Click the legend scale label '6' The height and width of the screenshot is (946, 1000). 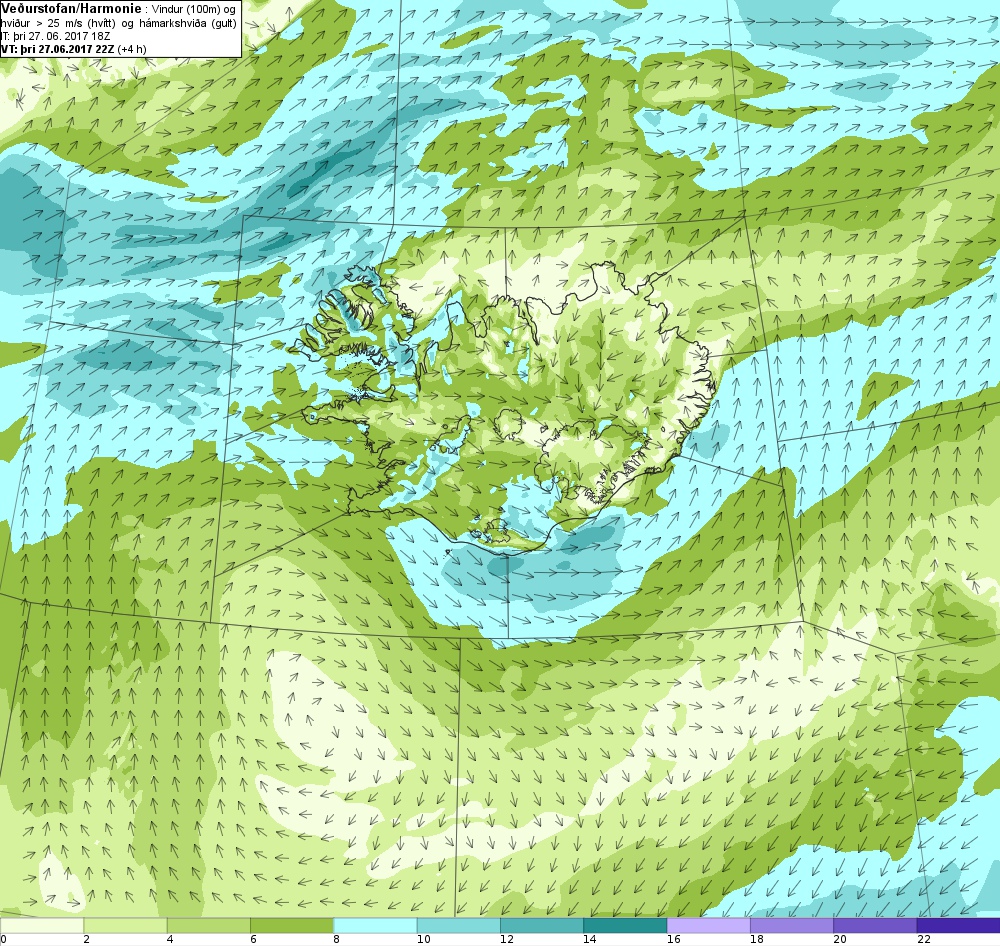(x=253, y=939)
